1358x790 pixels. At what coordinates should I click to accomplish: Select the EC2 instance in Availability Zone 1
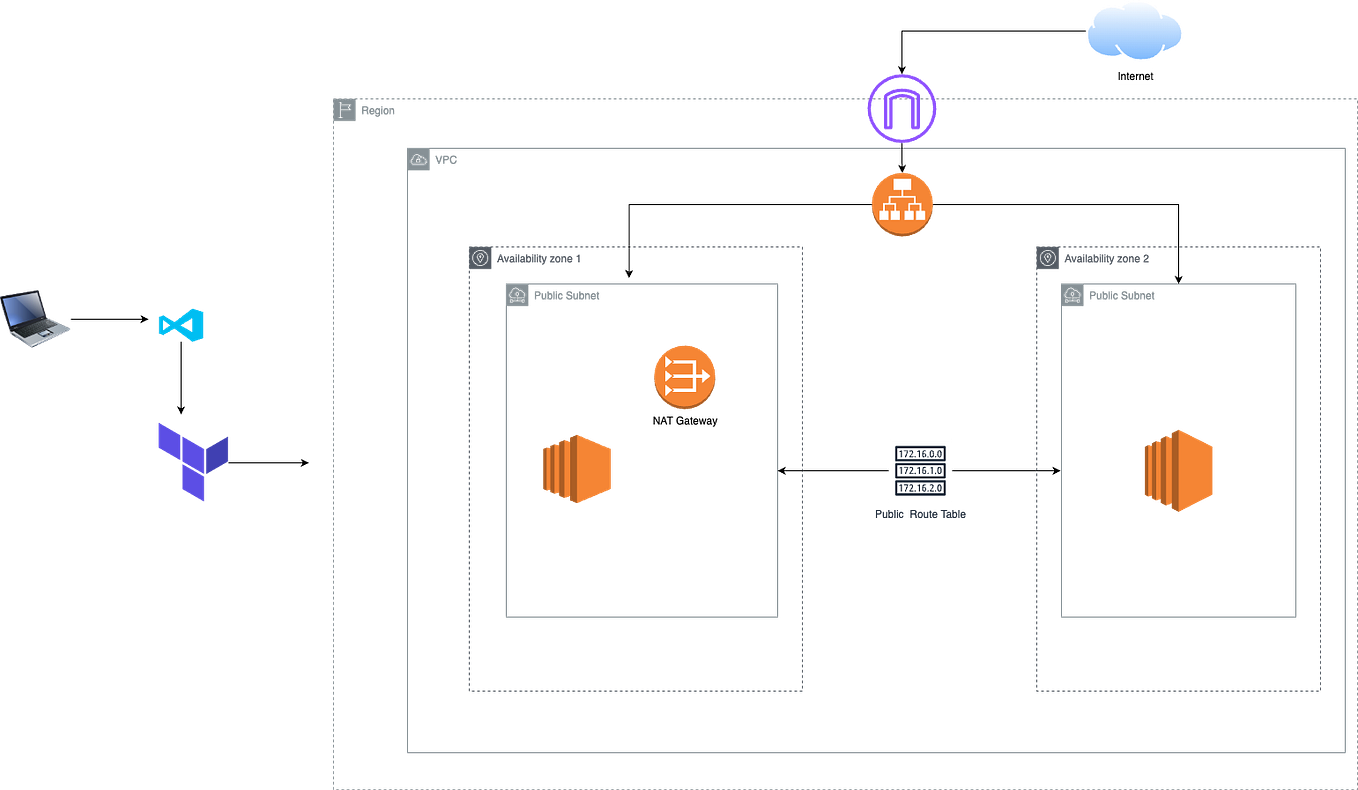[x=577, y=468]
